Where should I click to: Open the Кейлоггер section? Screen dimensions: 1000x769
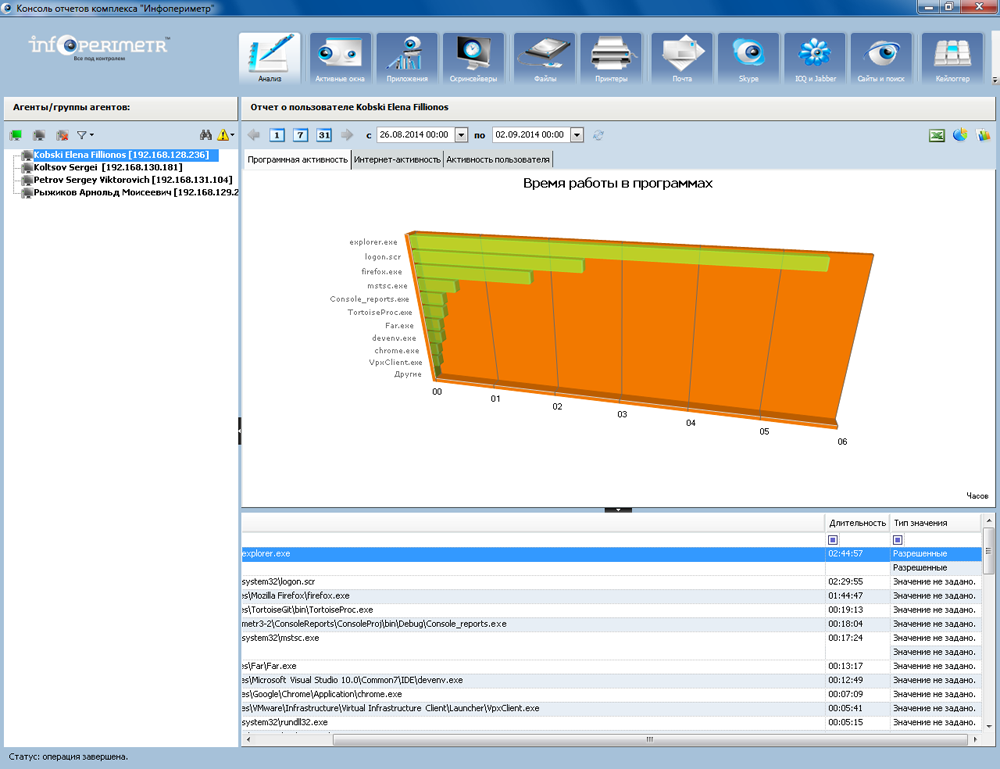tap(951, 58)
